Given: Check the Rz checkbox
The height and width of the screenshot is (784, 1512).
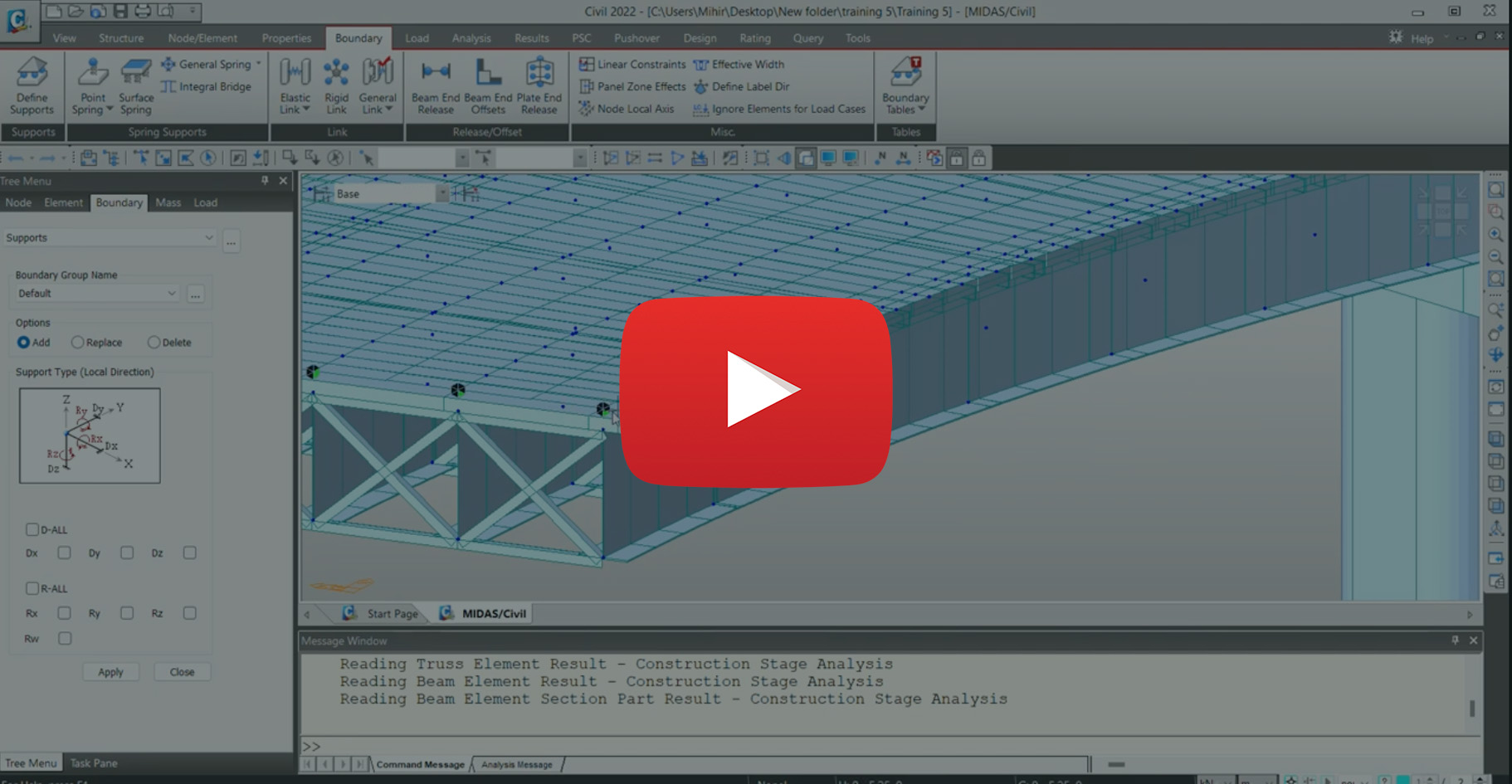Looking at the screenshot, I should 189,613.
